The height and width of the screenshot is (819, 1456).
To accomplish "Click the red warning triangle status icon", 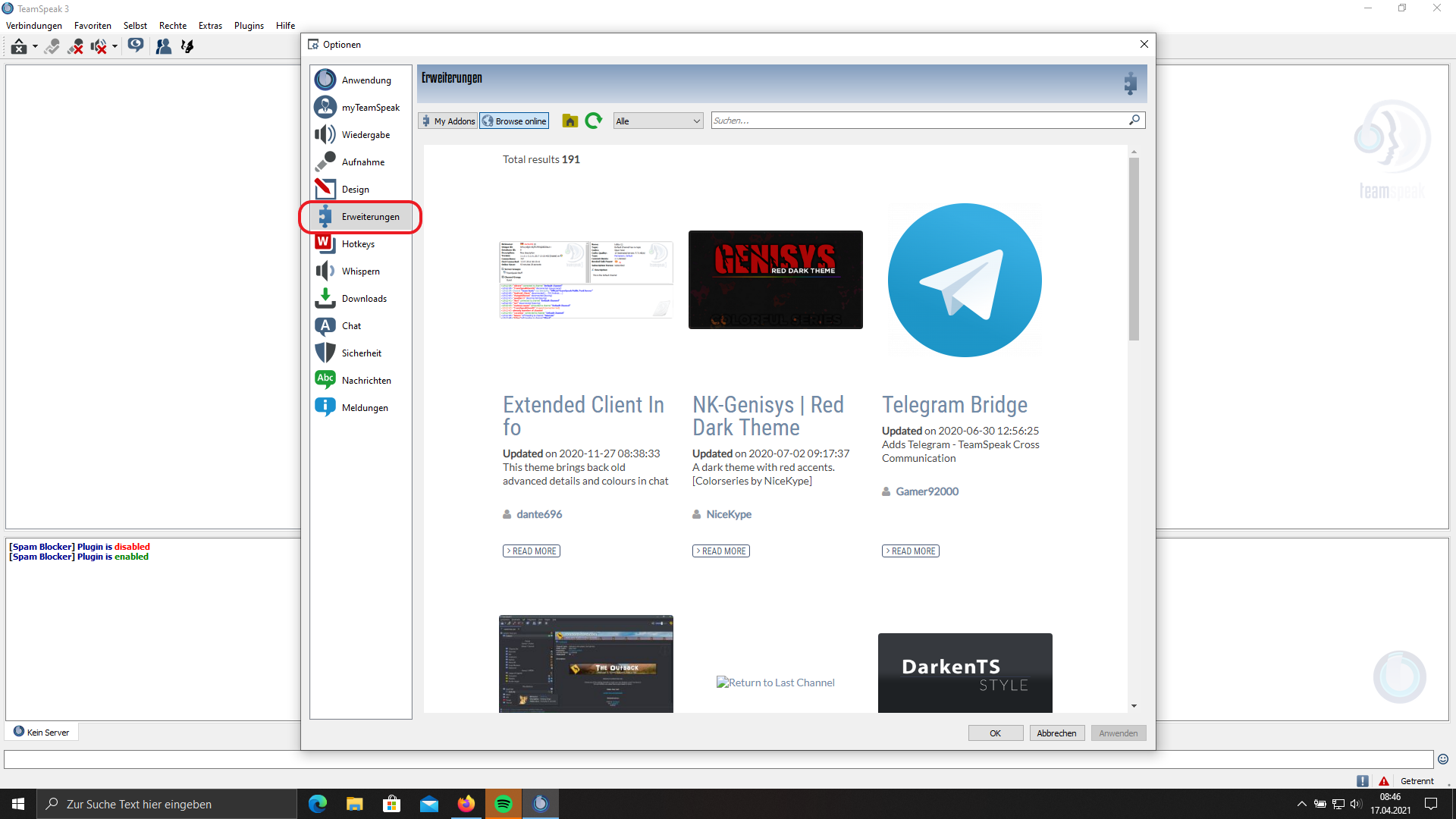I will coord(1384,781).
